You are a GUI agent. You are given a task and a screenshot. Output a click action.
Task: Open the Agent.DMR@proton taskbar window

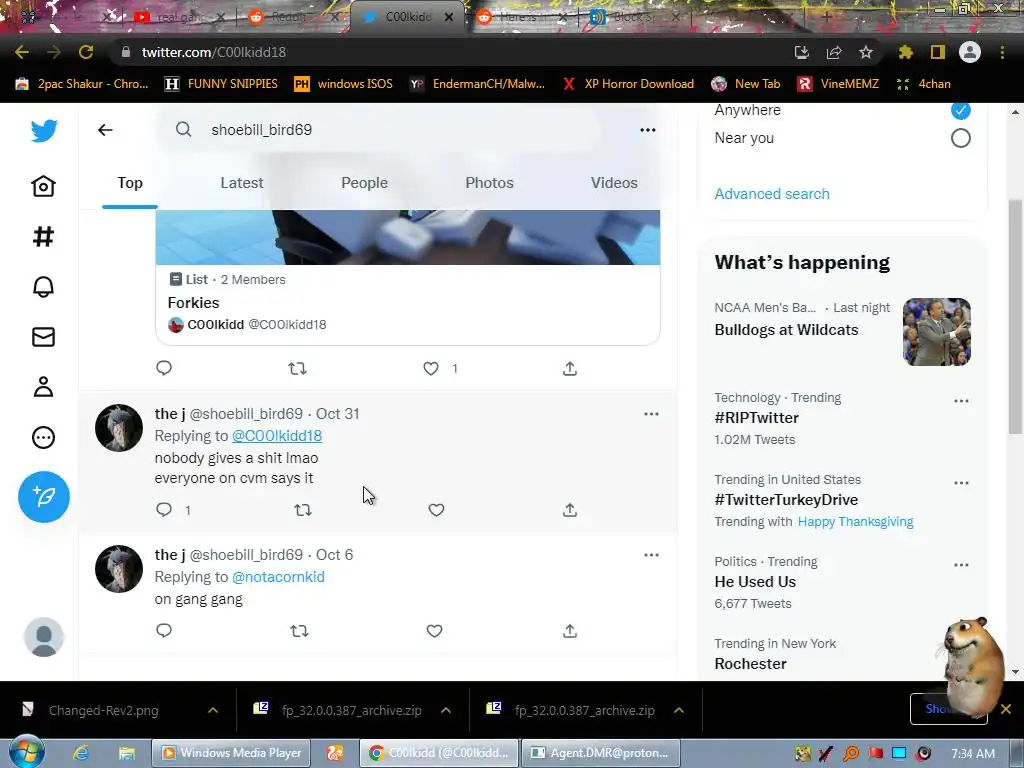(x=601, y=753)
